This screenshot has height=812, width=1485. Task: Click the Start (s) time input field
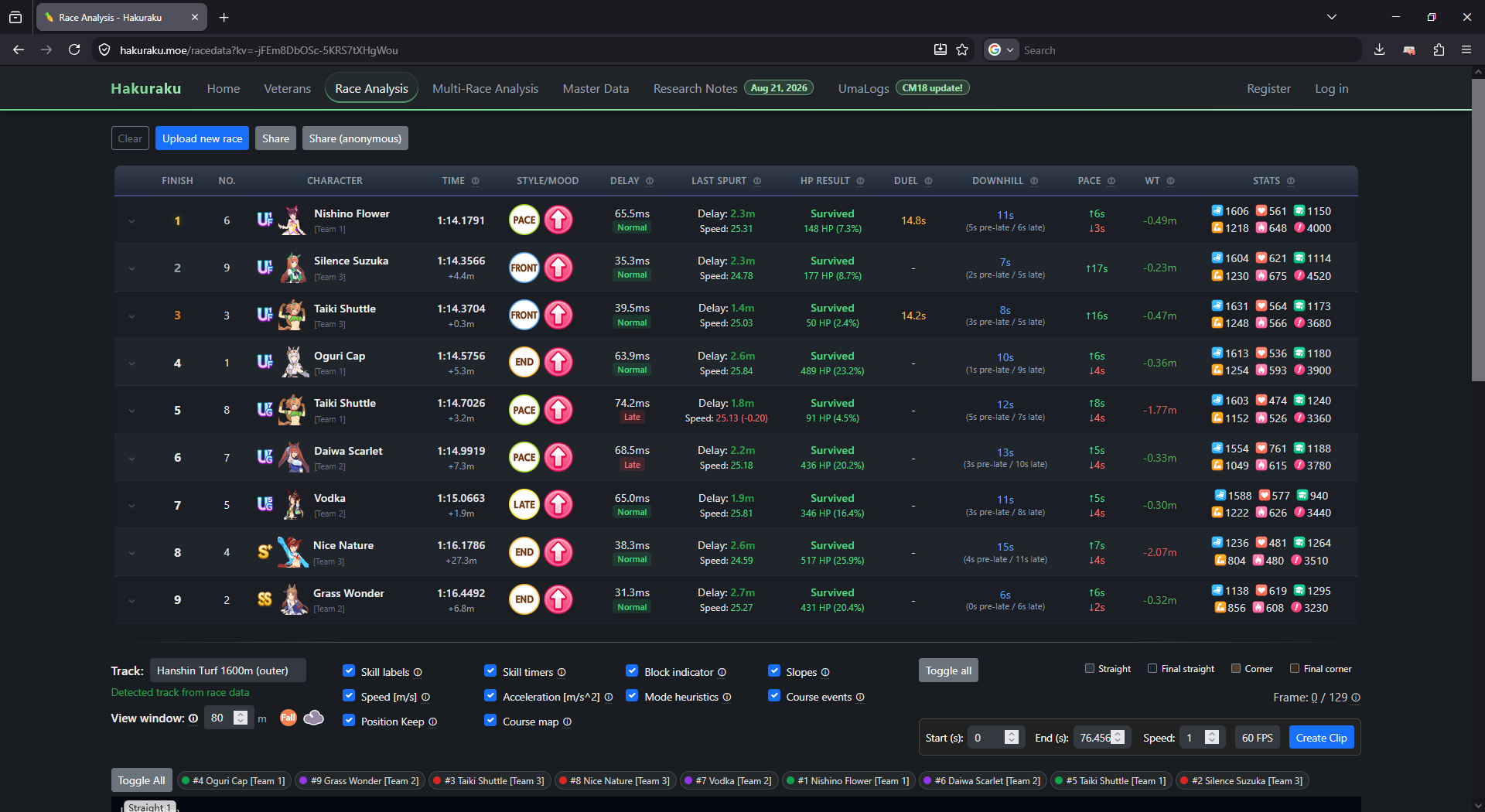tap(996, 738)
